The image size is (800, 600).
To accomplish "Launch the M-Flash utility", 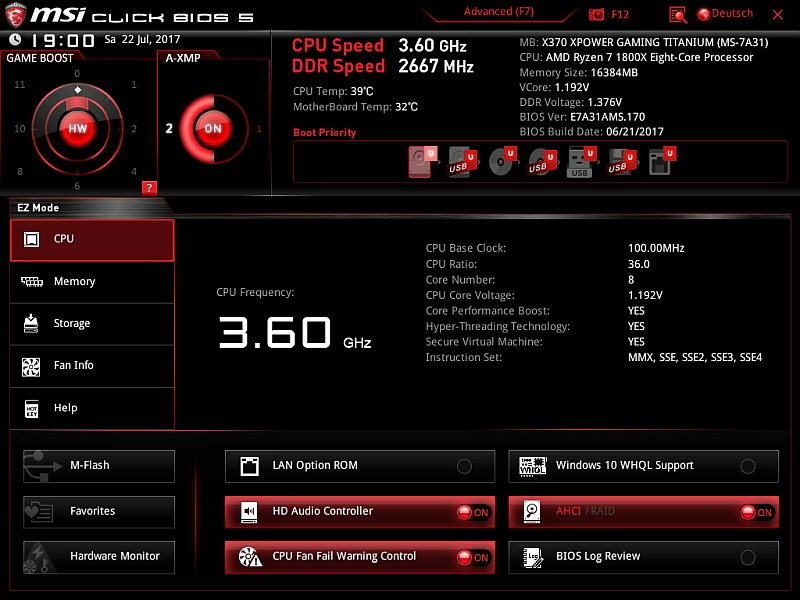I will pyautogui.click(x=99, y=466).
